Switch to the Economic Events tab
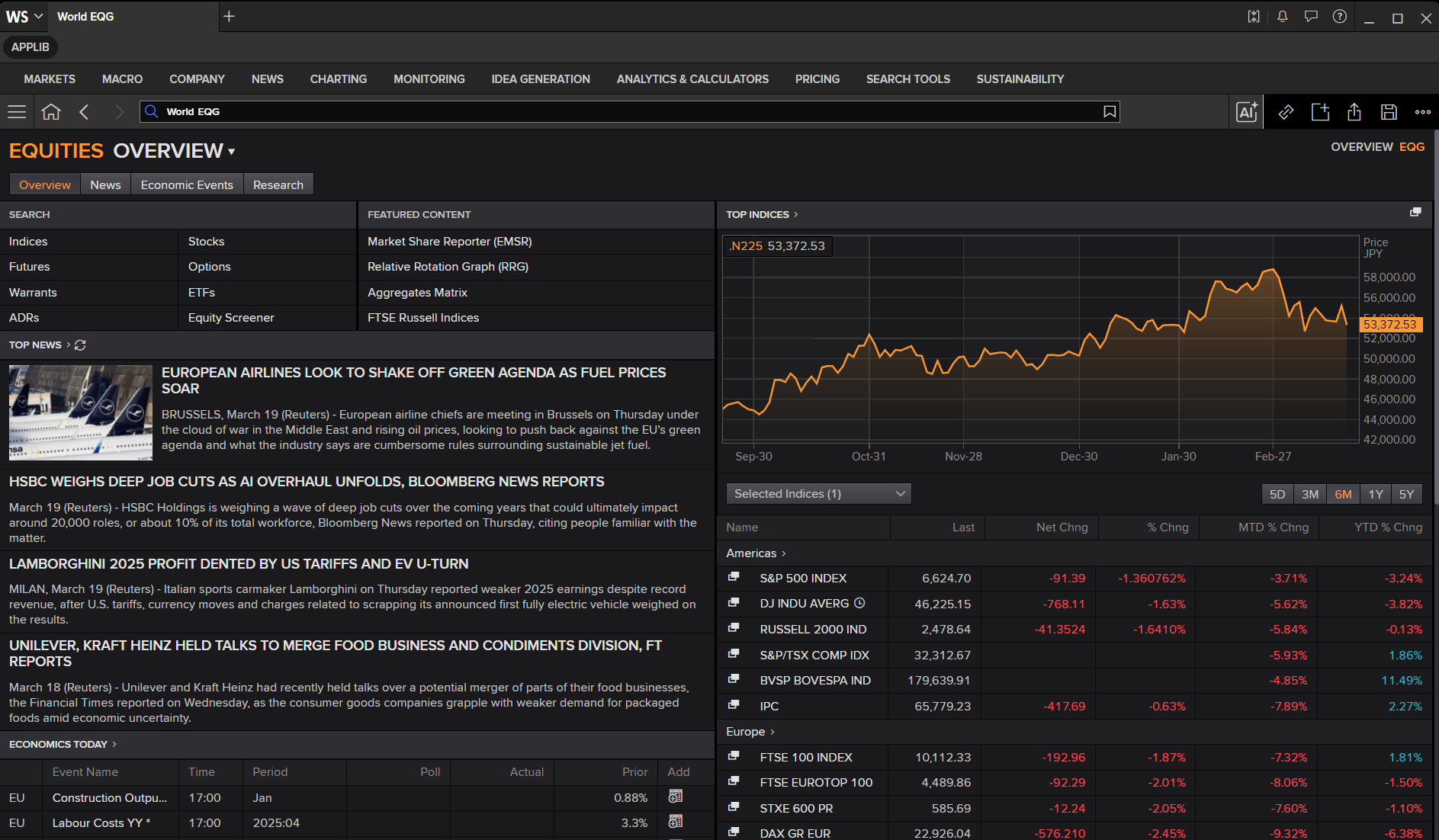This screenshot has height=840, width=1439. pos(187,184)
